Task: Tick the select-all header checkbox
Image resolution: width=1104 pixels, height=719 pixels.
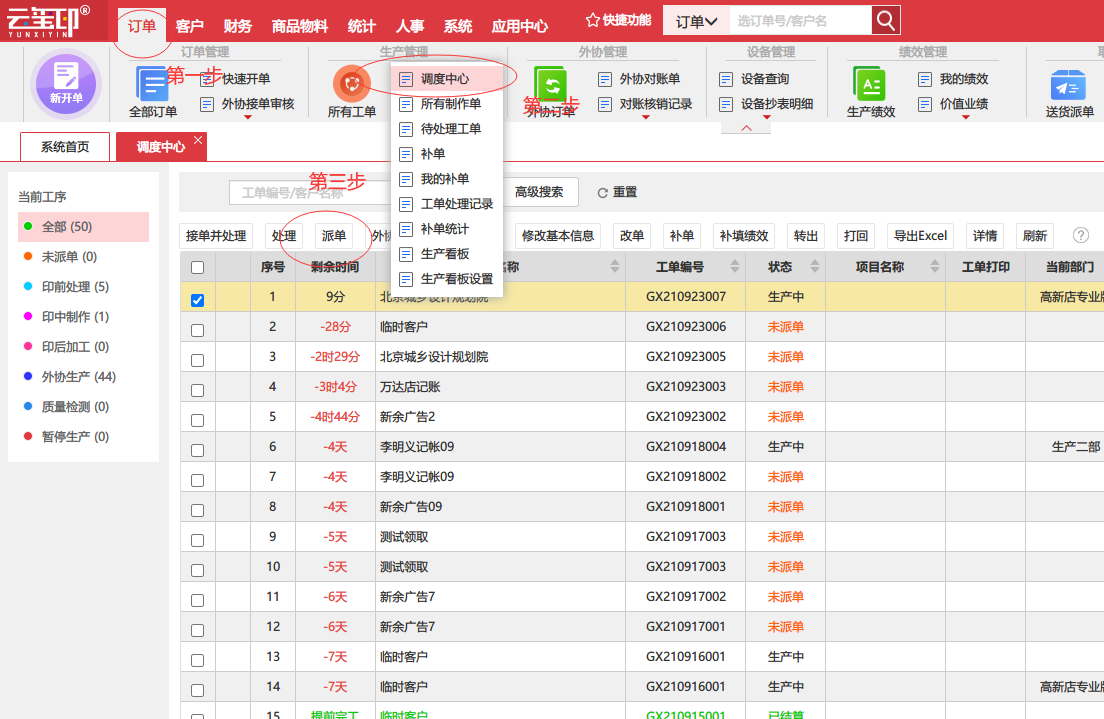Action: [197, 268]
